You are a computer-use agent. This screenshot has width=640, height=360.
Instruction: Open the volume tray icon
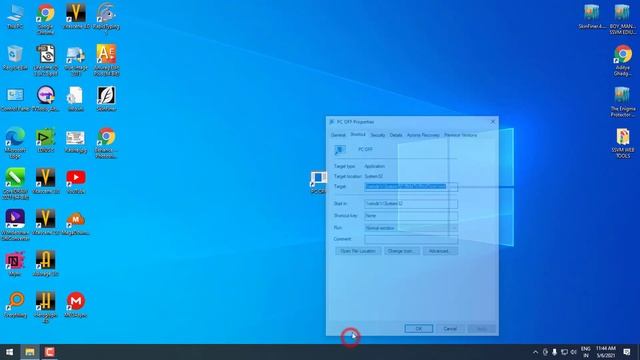click(x=573, y=352)
